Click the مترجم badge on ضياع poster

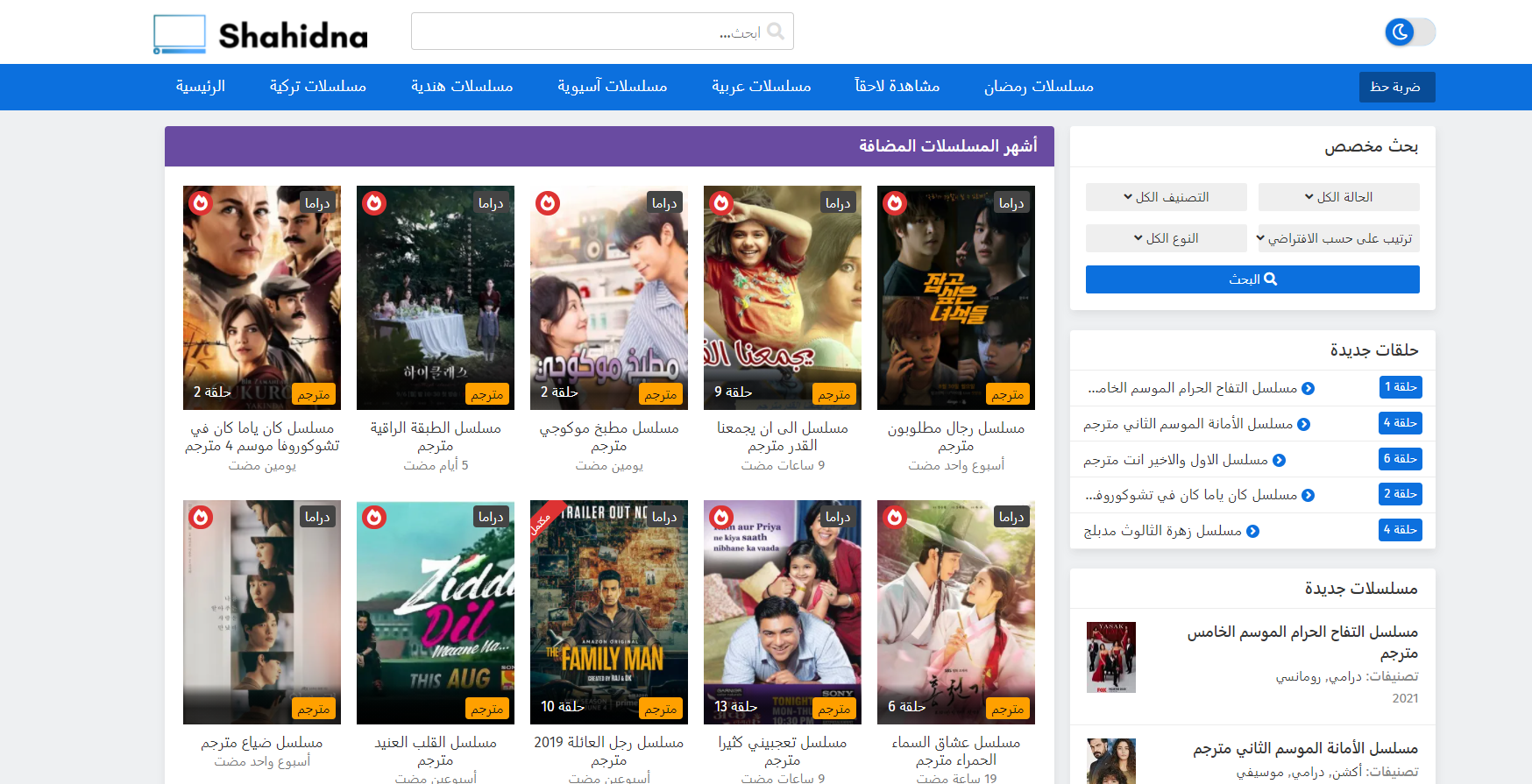(314, 709)
